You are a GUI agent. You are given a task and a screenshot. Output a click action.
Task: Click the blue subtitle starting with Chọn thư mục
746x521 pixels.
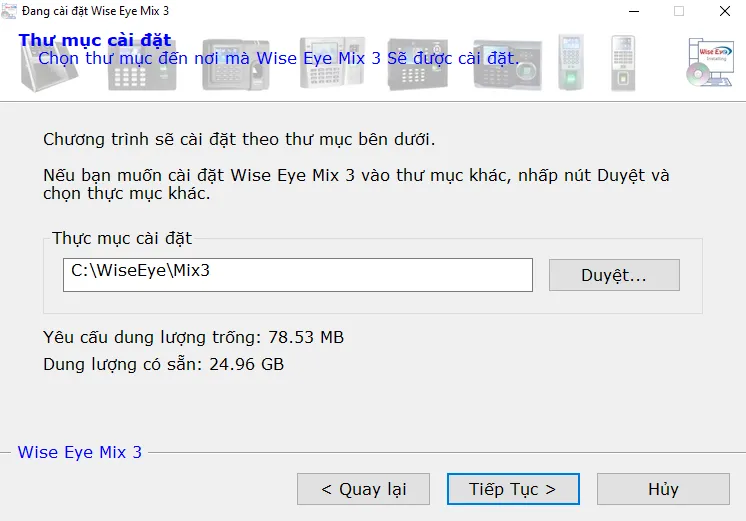point(278,58)
